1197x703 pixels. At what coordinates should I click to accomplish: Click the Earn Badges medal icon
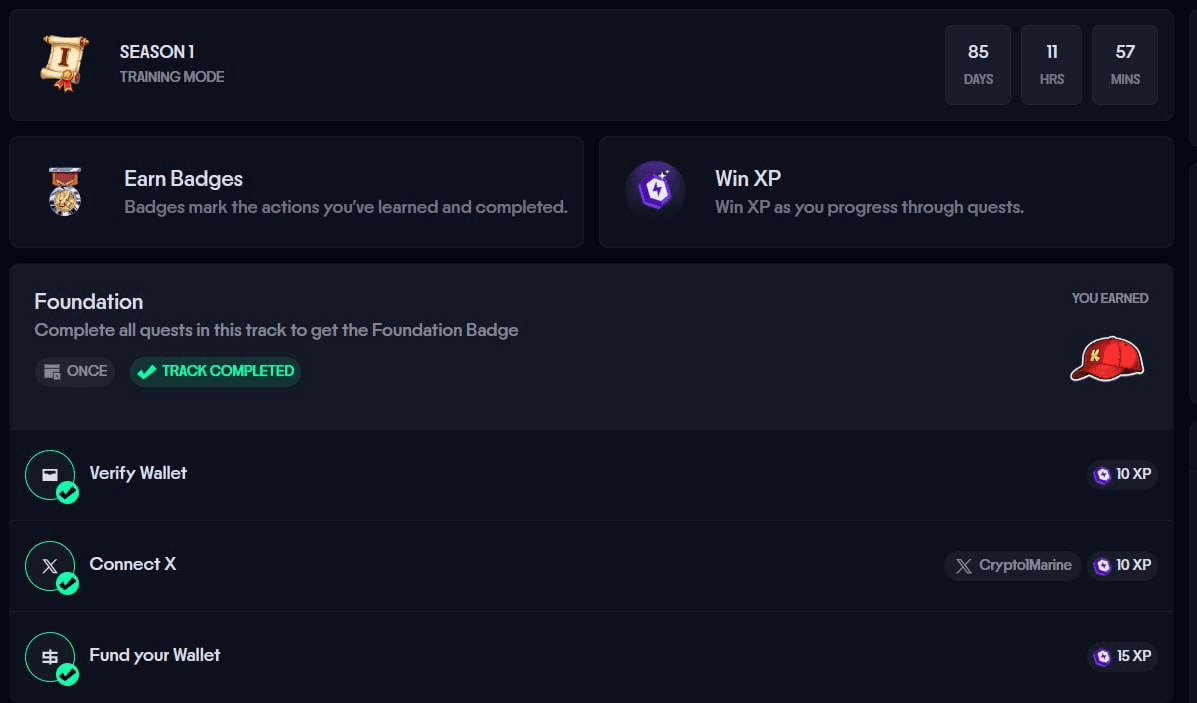64,191
